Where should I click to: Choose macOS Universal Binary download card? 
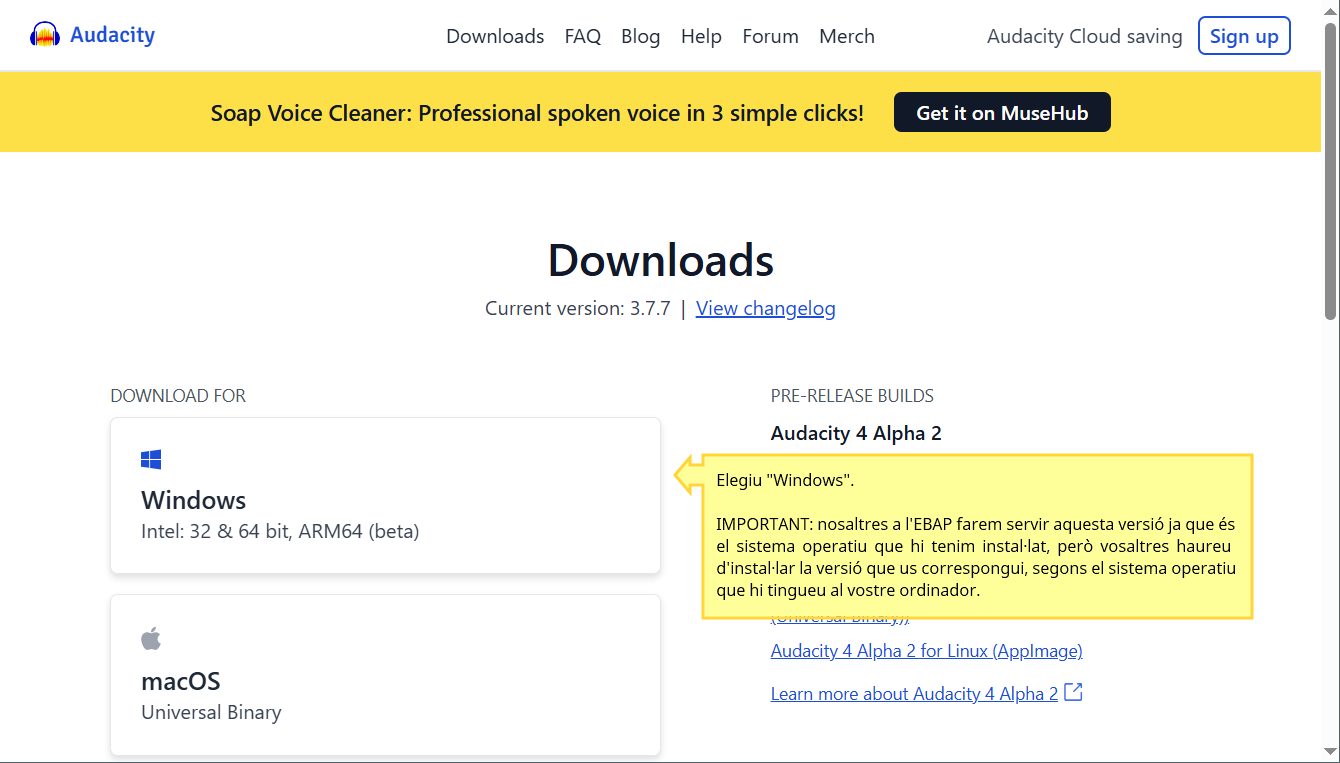click(385, 675)
